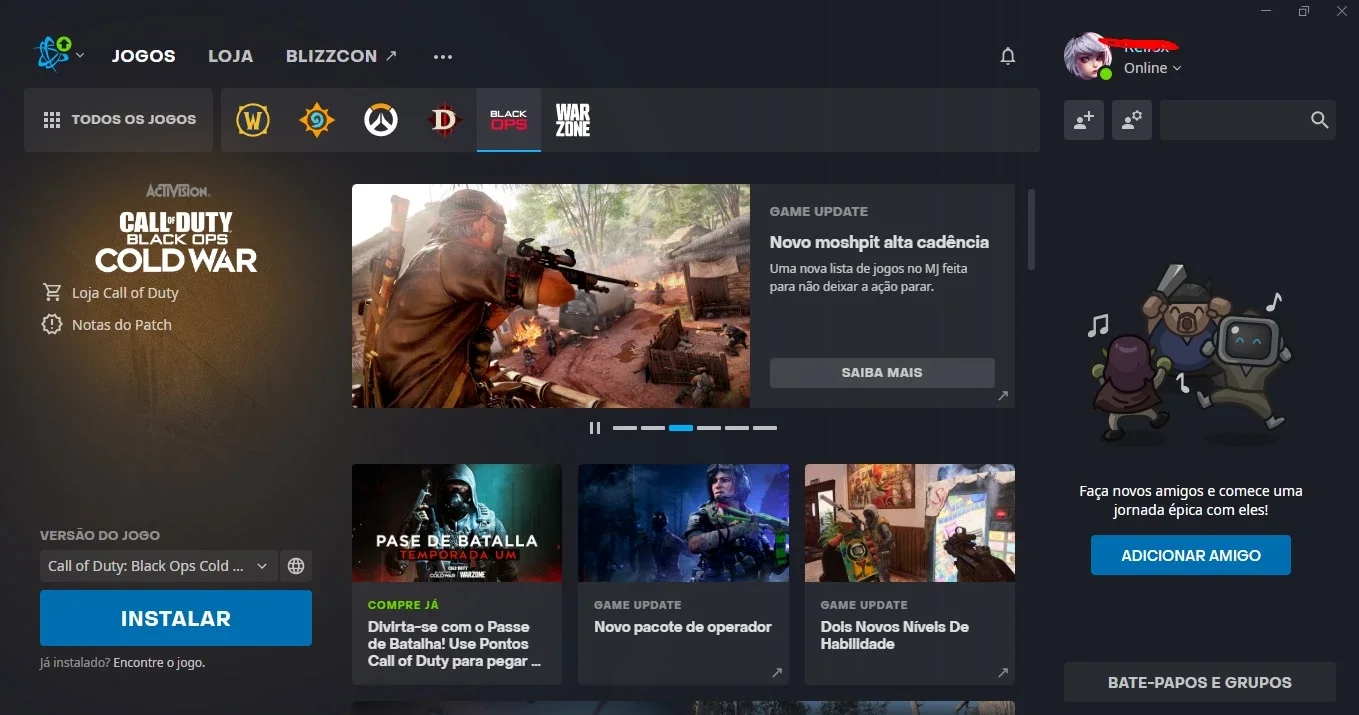Viewport: 1359px width, 715px height.
Task: Switch to the JOGOS tab
Action: point(144,56)
